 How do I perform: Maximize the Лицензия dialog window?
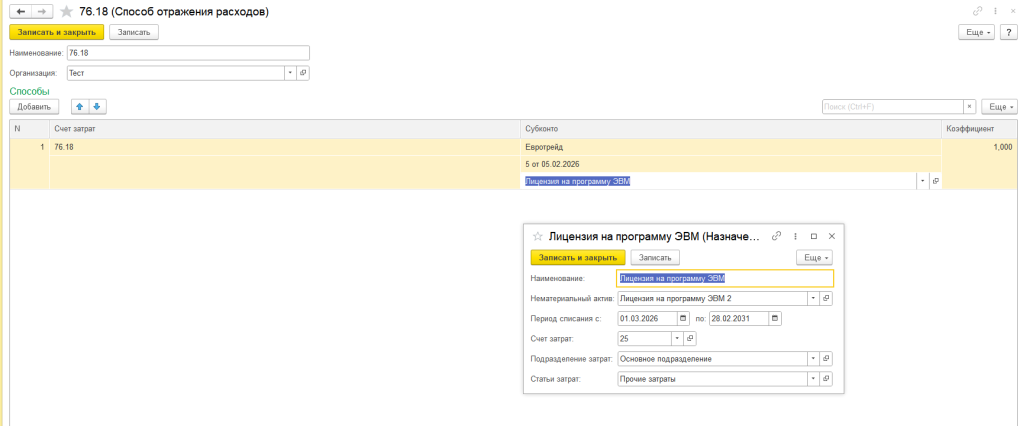[814, 236]
